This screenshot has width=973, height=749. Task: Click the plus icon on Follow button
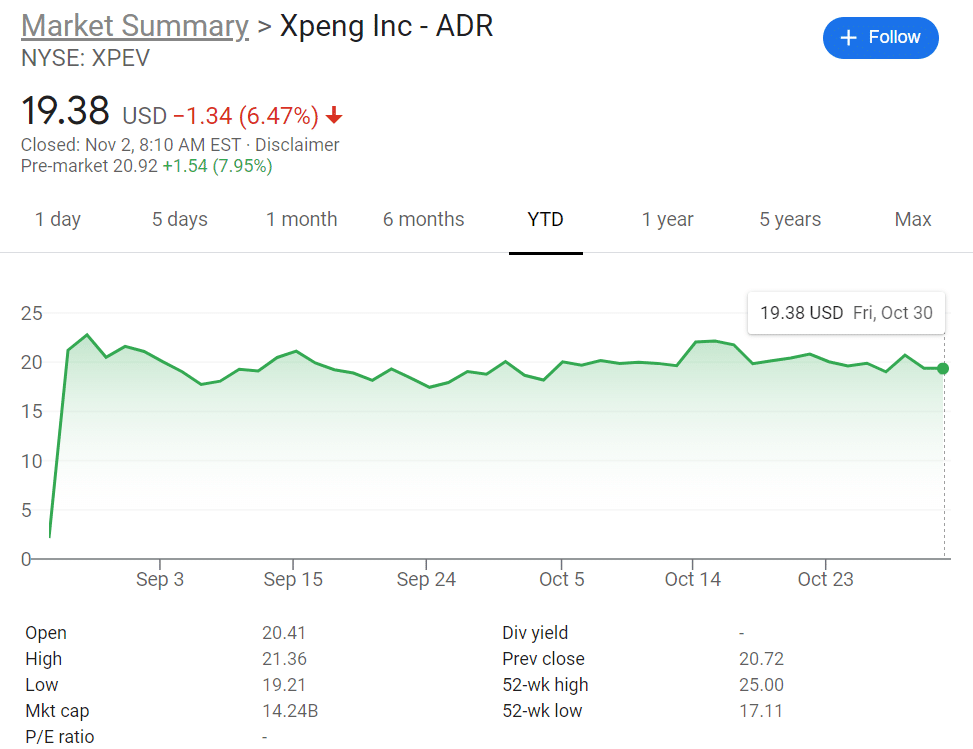[851, 37]
